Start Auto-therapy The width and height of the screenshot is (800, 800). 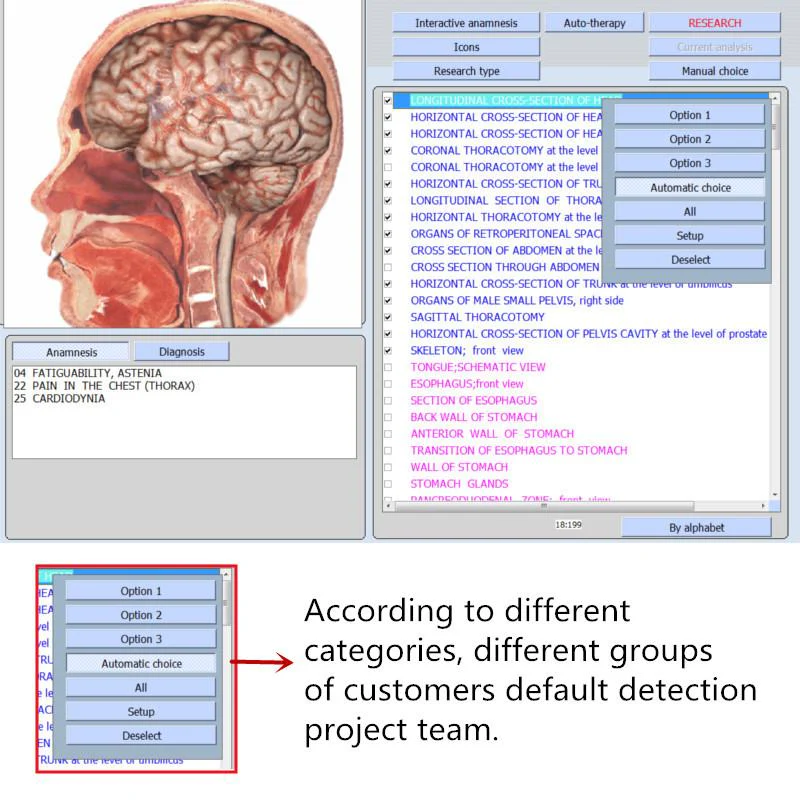pyautogui.click(x=595, y=22)
